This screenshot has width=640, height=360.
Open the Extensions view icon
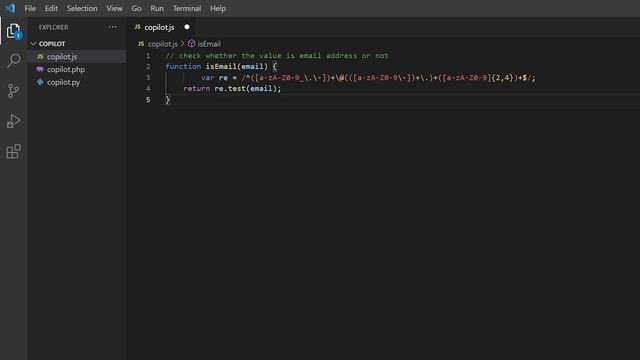tap(13, 151)
